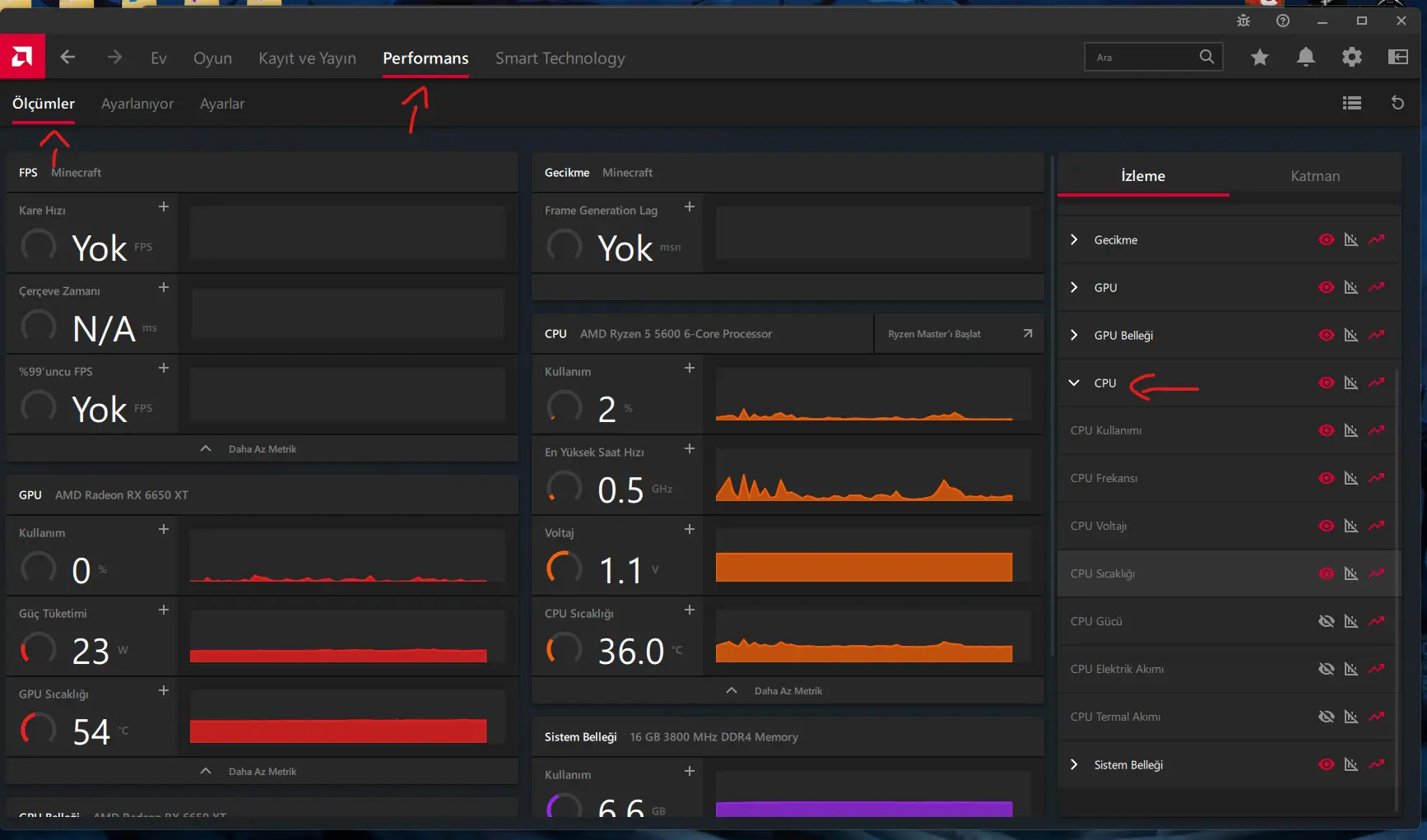Click the red trend-line icon in the GPU row
The height and width of the screenshot is (840, 1427).
point(1377,287)
